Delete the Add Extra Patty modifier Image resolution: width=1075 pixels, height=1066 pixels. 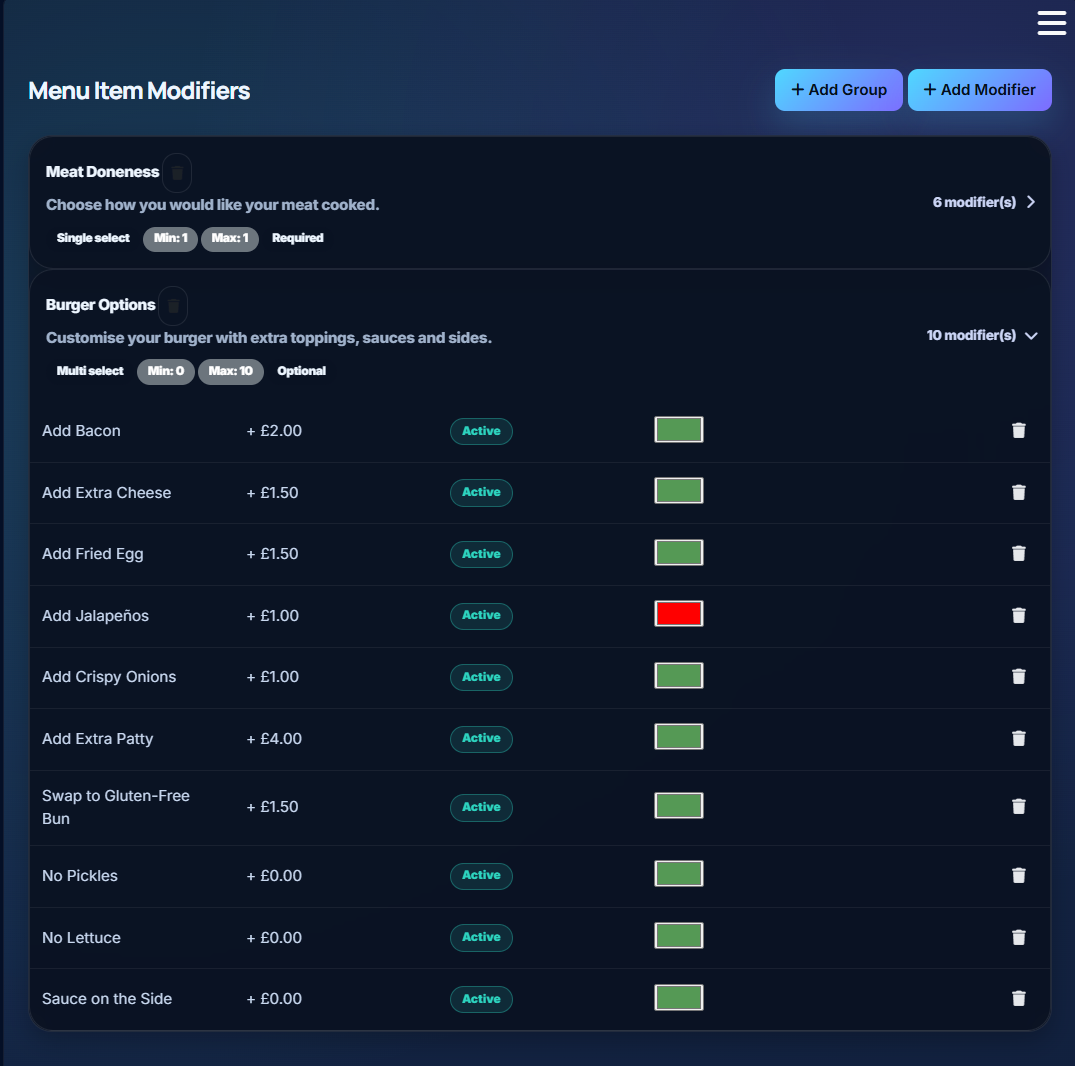click(x=1018, y=738)
